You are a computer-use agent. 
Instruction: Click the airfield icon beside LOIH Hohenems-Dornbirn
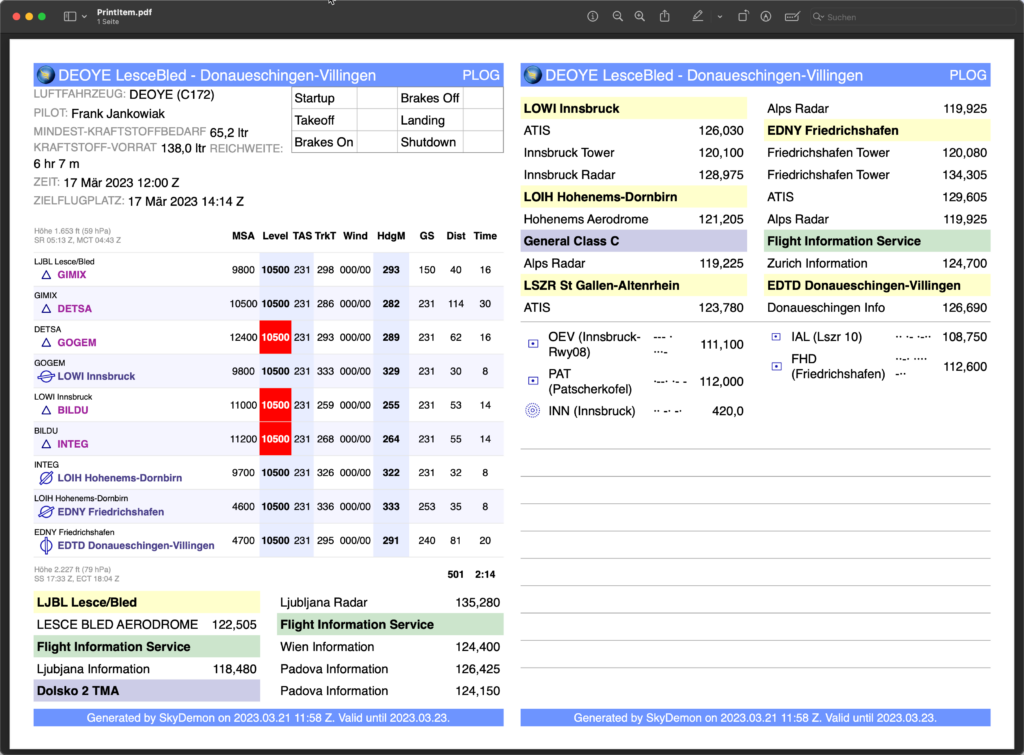(46, 478)
